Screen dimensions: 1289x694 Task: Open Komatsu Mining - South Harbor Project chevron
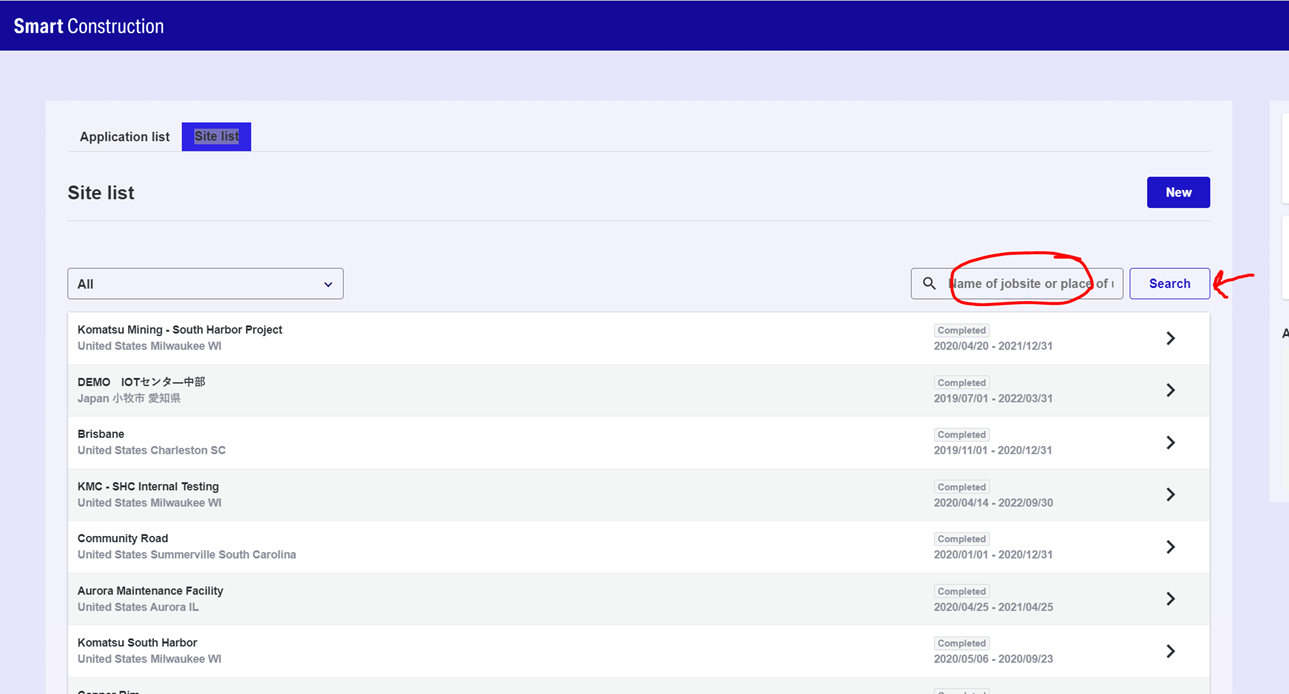[x=1170, y=338]
